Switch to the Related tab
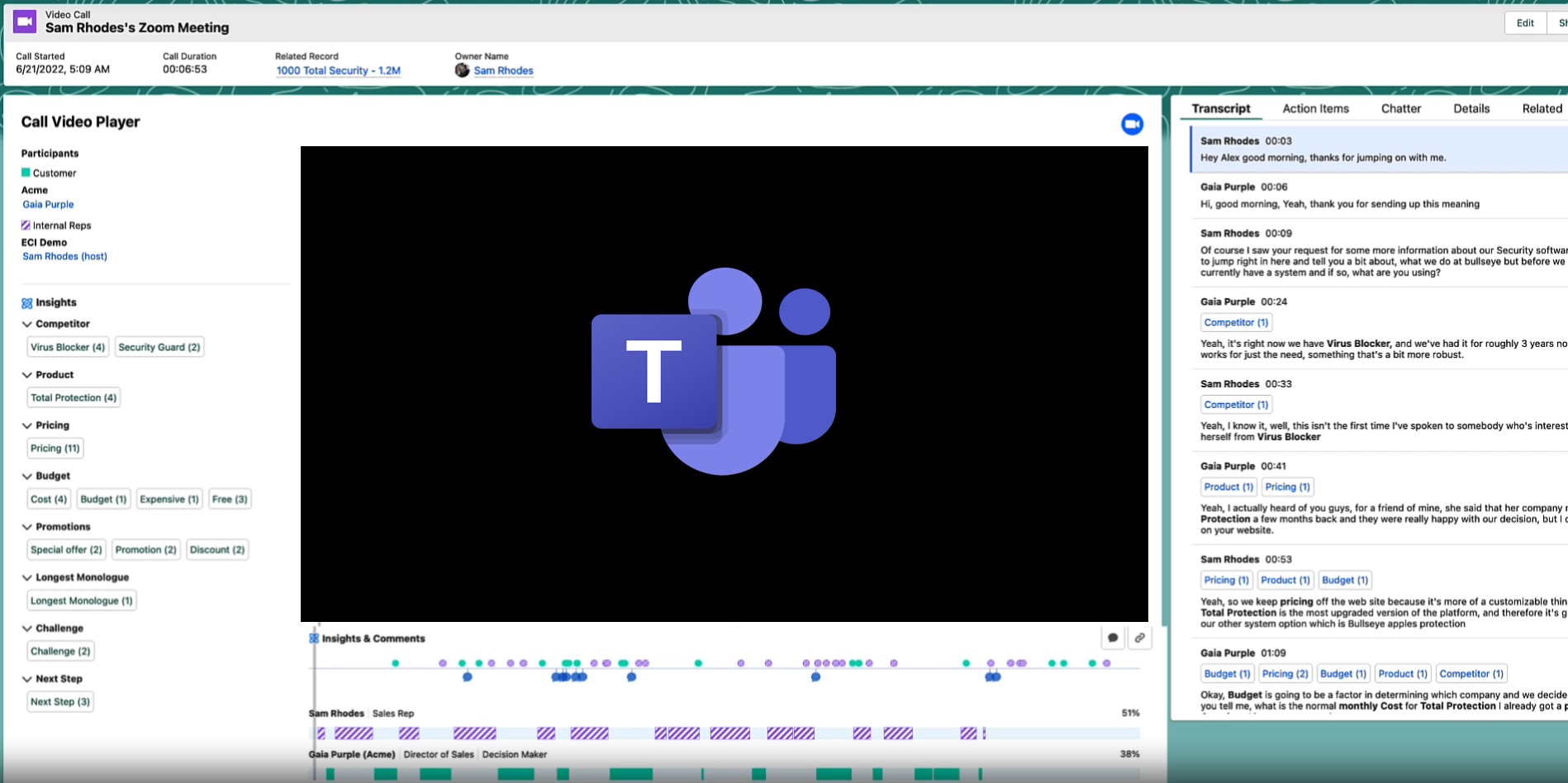Screen dimensions: 1568x783 tap(1542, 108)
